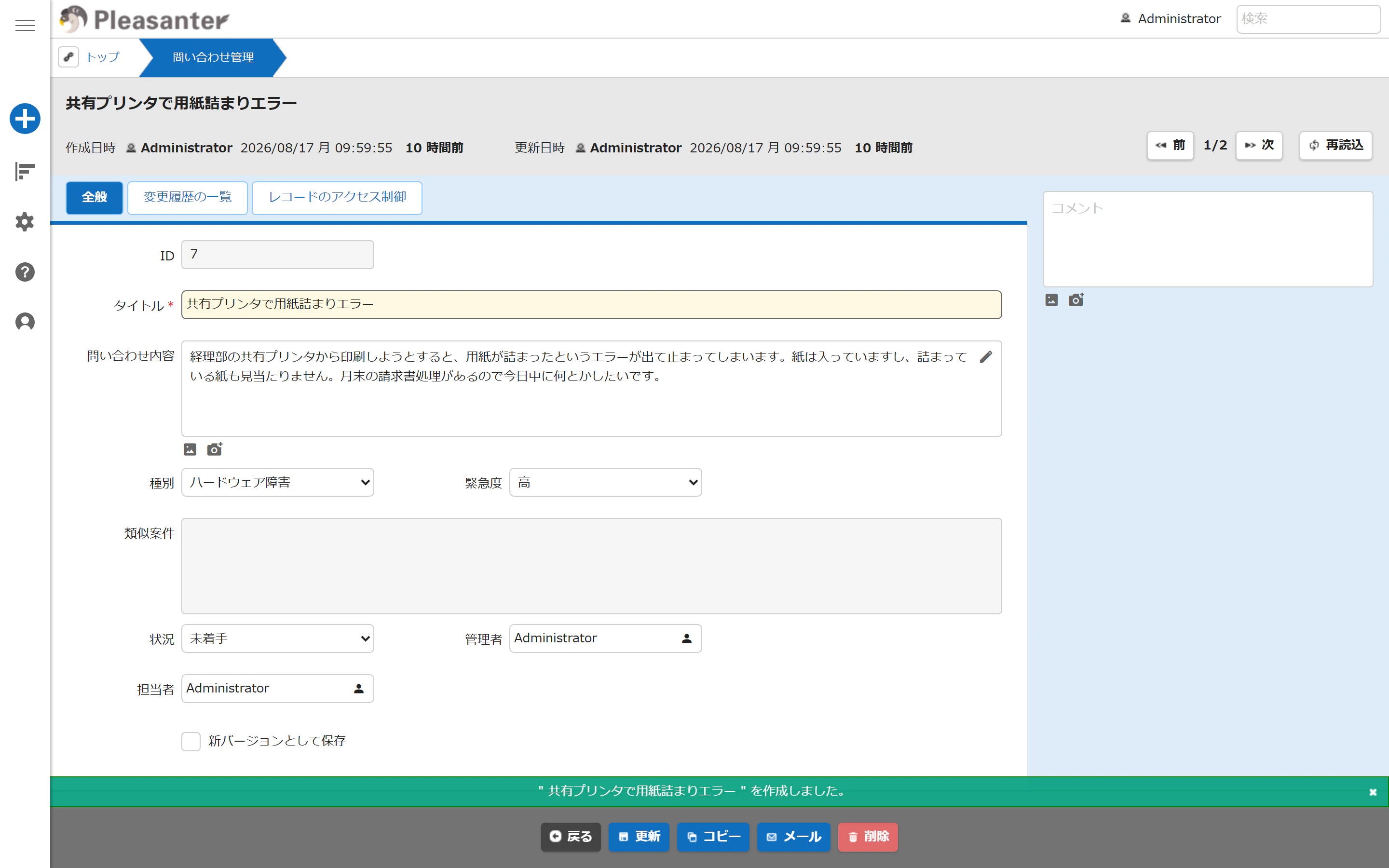Switch to 変更履歴の一覧 tab
Screen dimensions: 1389x868
pos(188,198)
